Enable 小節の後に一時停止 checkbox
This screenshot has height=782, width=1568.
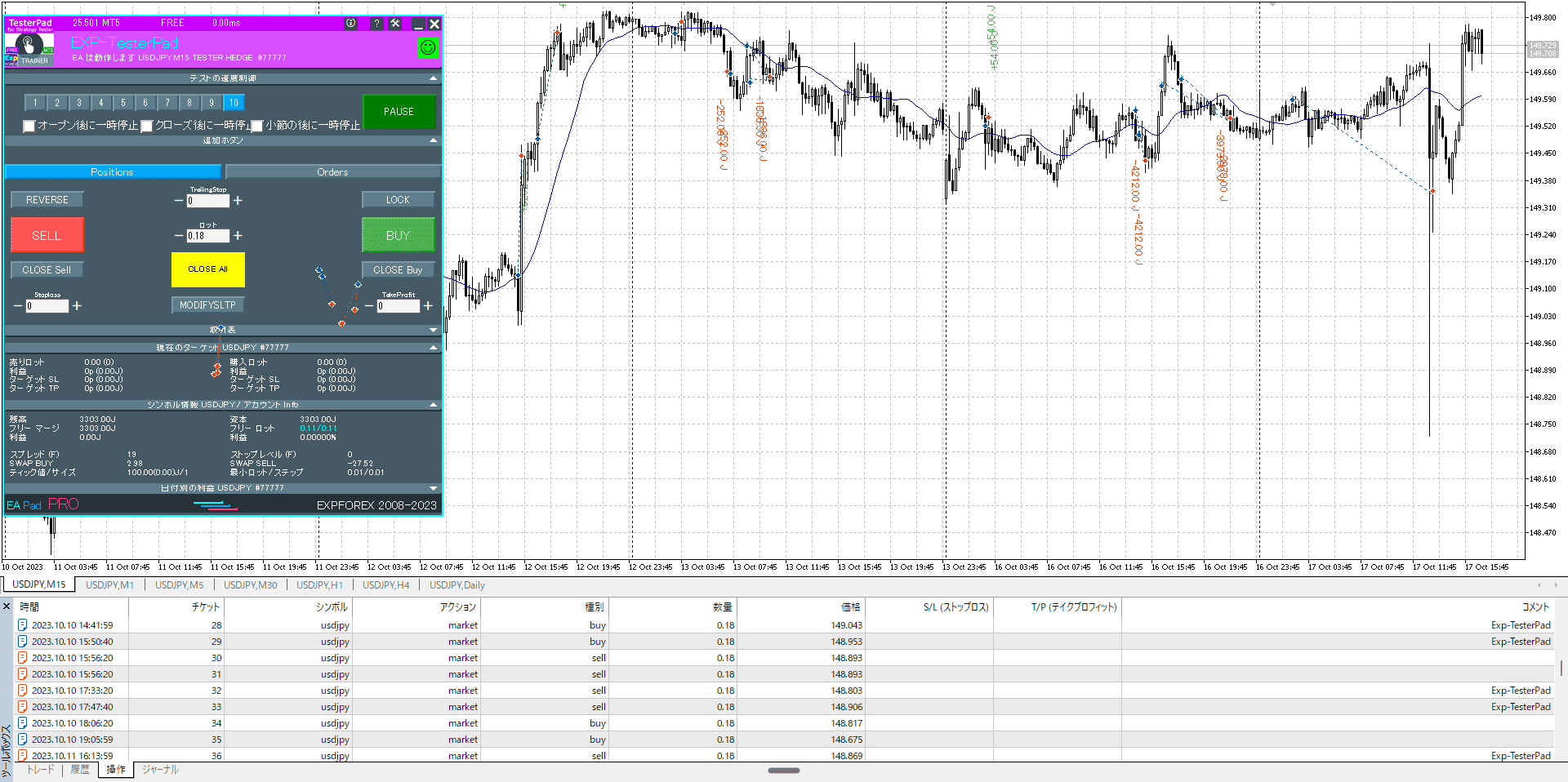point(257,126)
